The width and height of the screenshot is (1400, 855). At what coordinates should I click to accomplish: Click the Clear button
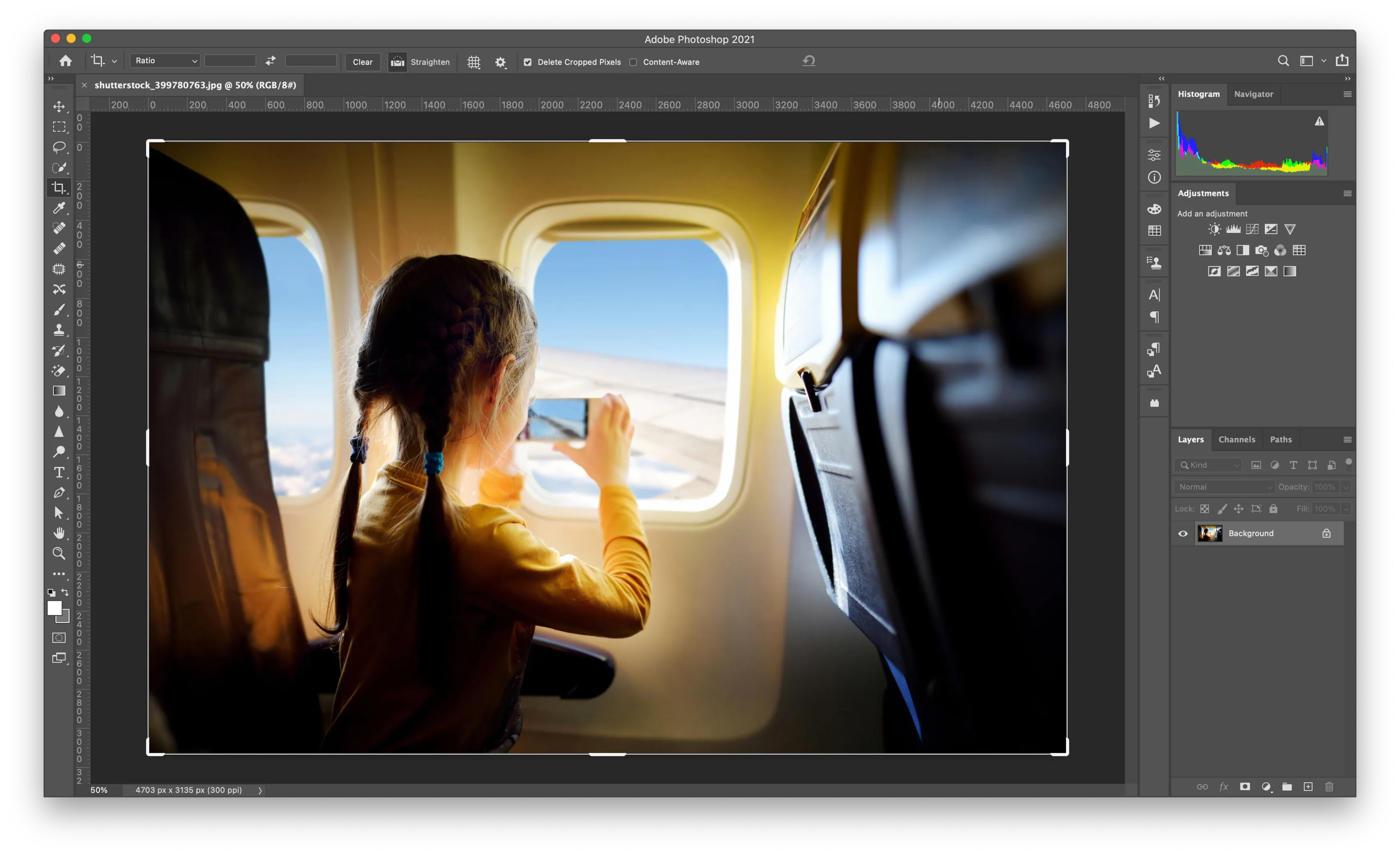pos(362,62)
